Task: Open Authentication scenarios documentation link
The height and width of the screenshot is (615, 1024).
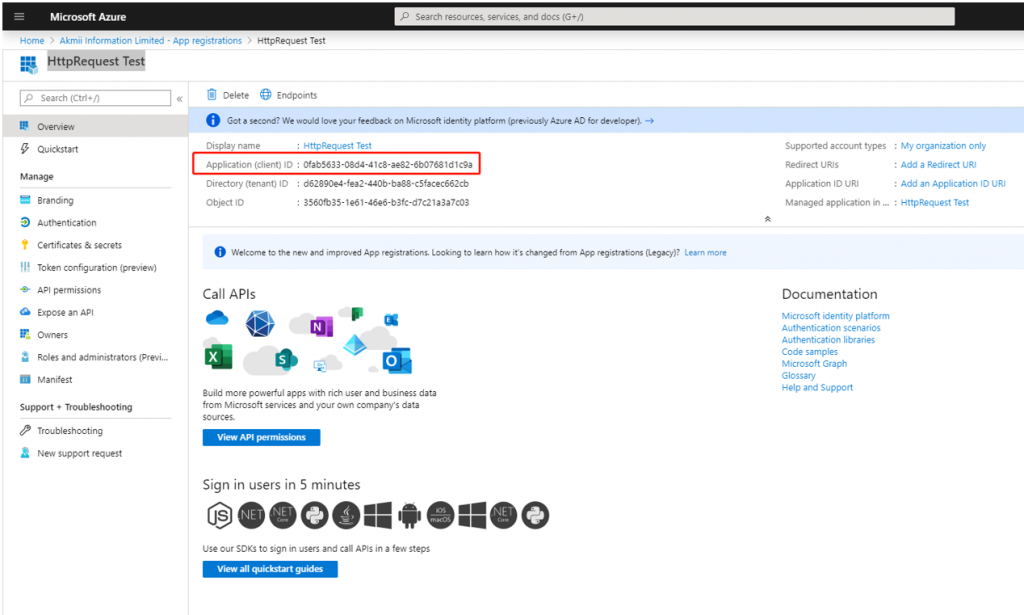Action: [x=831, y=328]
